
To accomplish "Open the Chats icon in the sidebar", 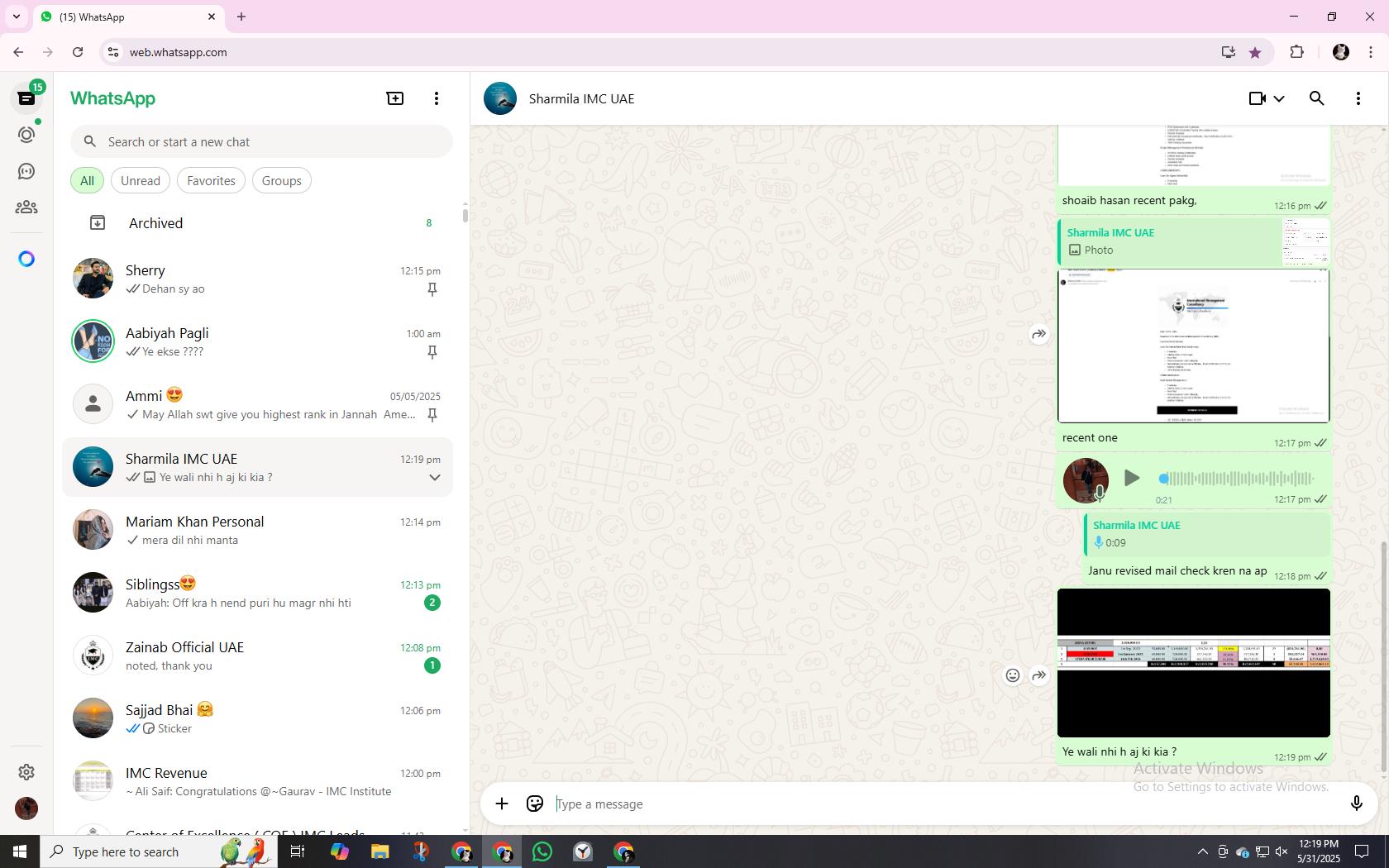I will click(x=26, y=98).
